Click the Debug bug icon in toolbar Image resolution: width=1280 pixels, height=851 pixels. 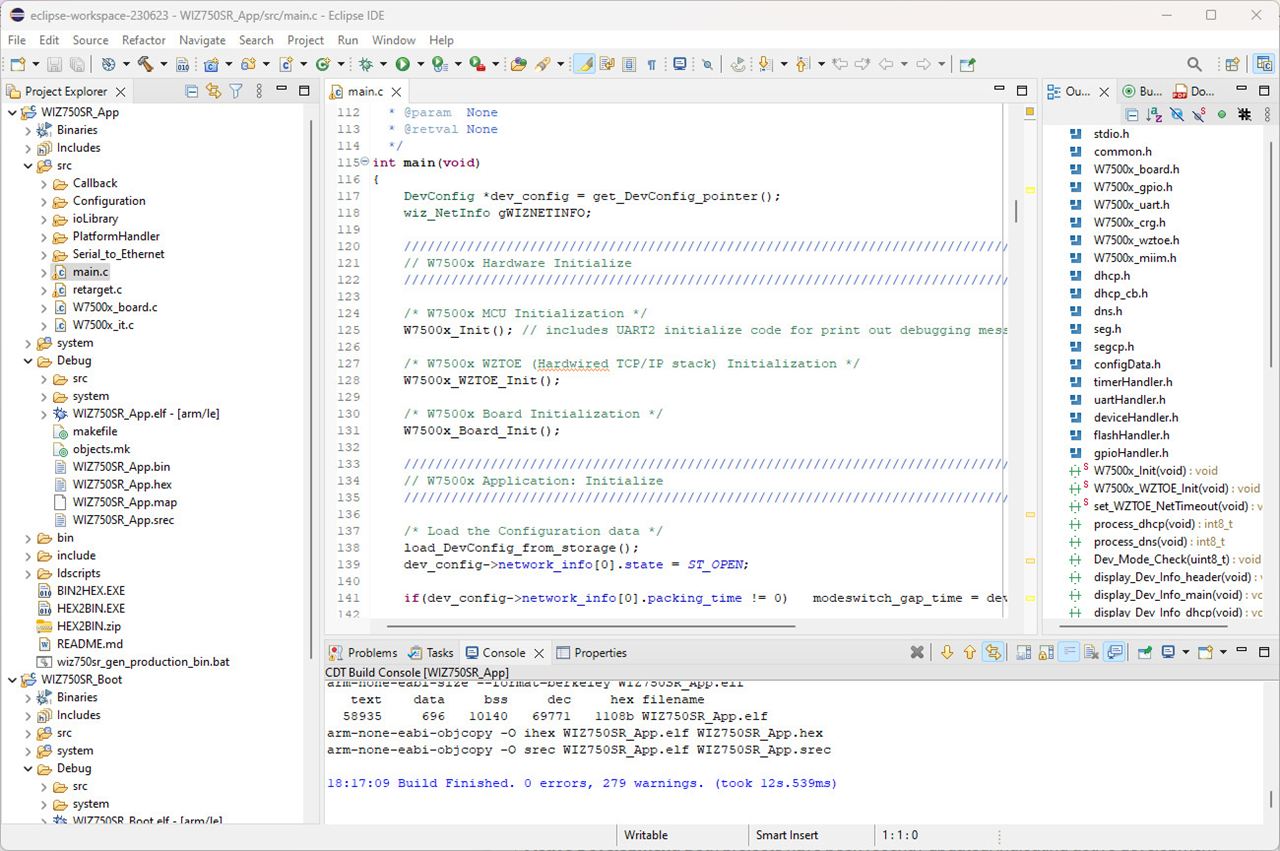(x=366, y=64)
